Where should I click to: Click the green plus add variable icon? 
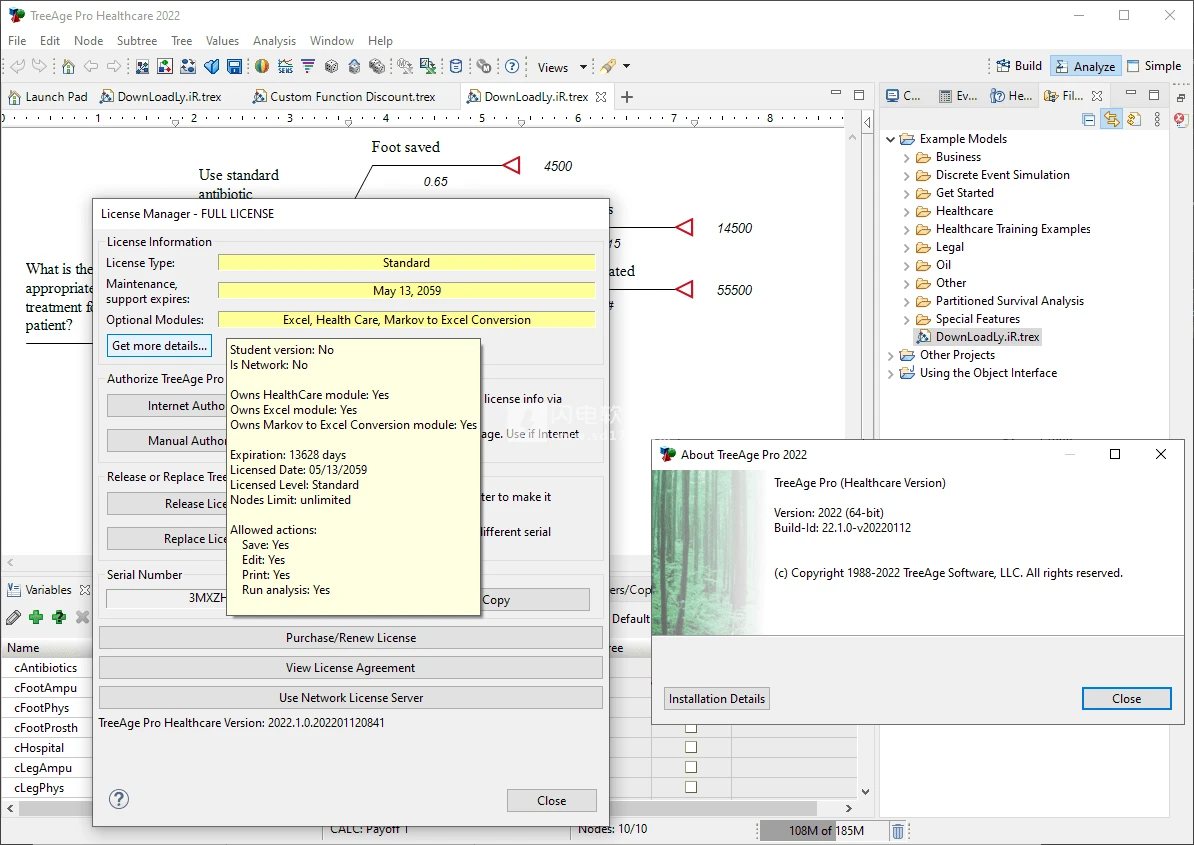point(36,617)
